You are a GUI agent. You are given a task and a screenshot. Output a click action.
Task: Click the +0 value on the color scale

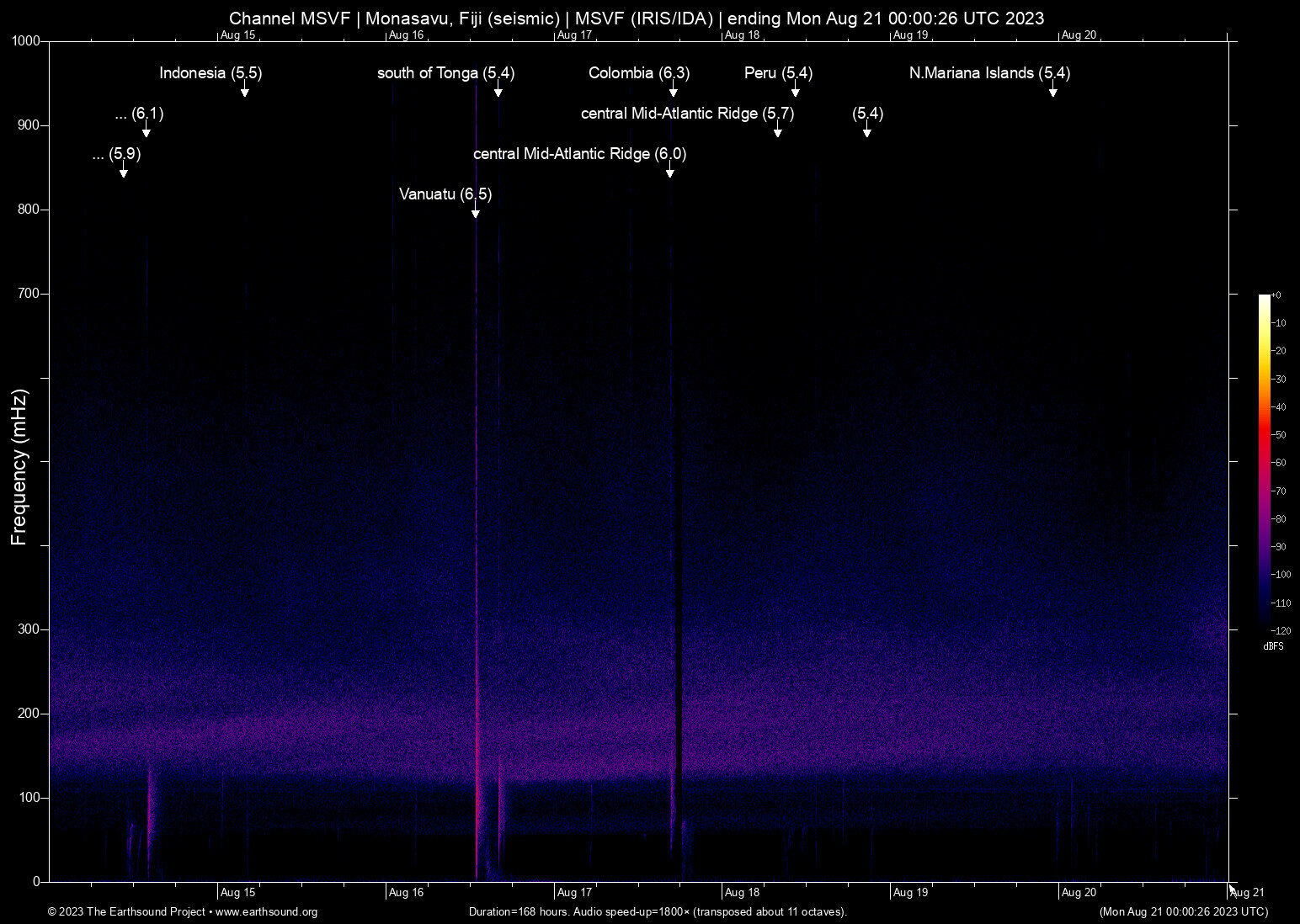tap(1276, 295)
